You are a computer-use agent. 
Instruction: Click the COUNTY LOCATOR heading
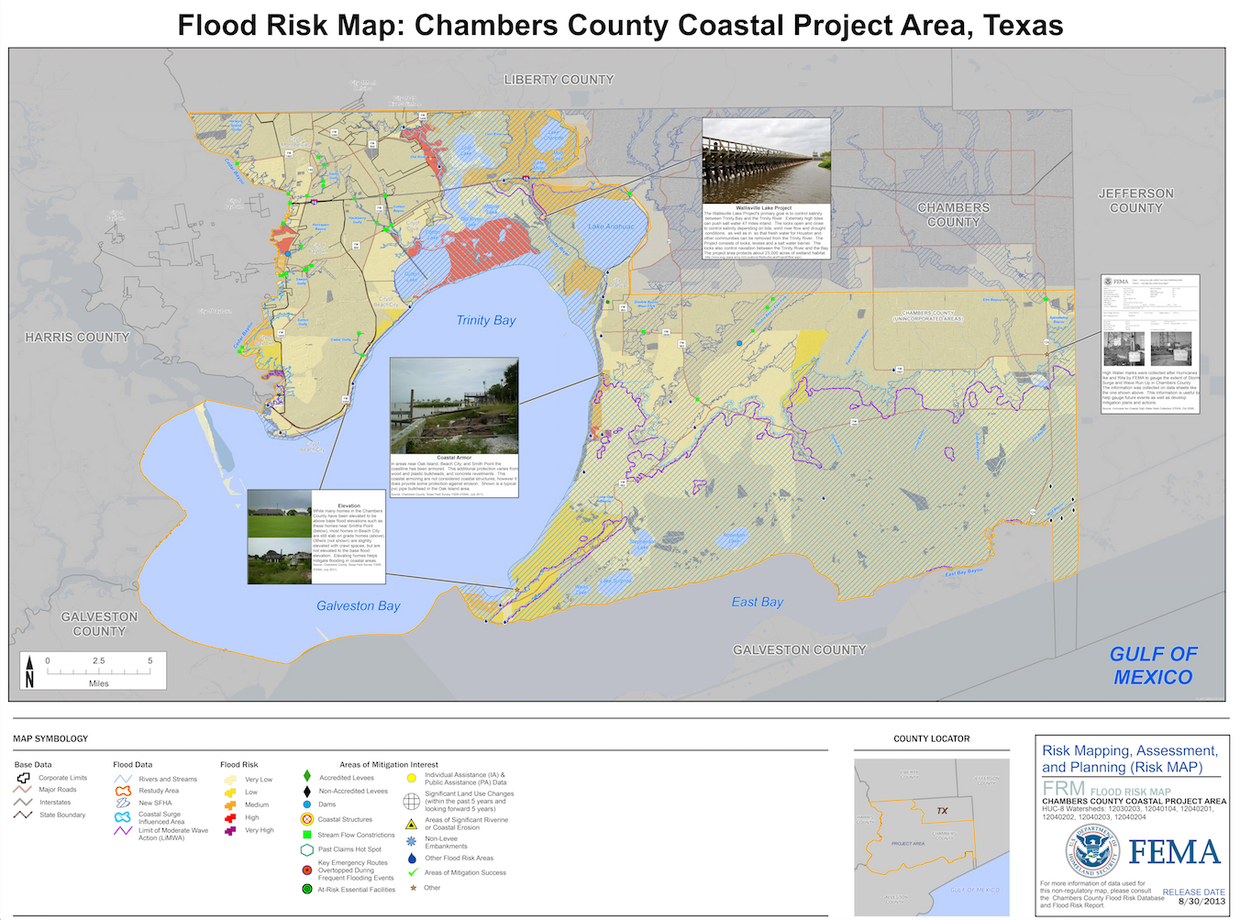coord(931,739)
